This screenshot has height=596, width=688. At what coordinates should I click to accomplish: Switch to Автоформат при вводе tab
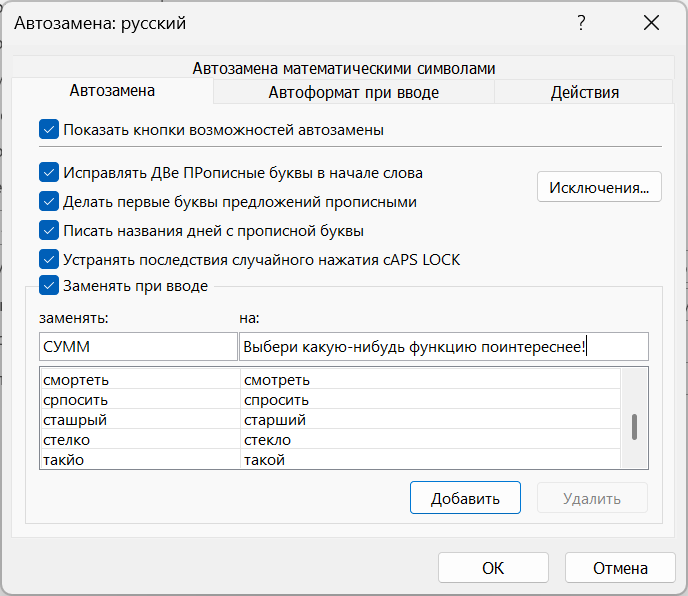click(353, 93)
